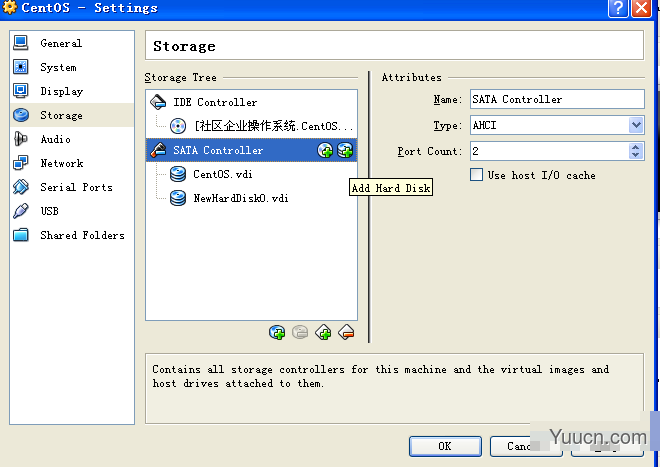Image resolution: width=660 pixels, height=467 pixels.
Task: Click Add CD/DVD Device icon on SATA Controller
Action: click(x=325, y=150)
